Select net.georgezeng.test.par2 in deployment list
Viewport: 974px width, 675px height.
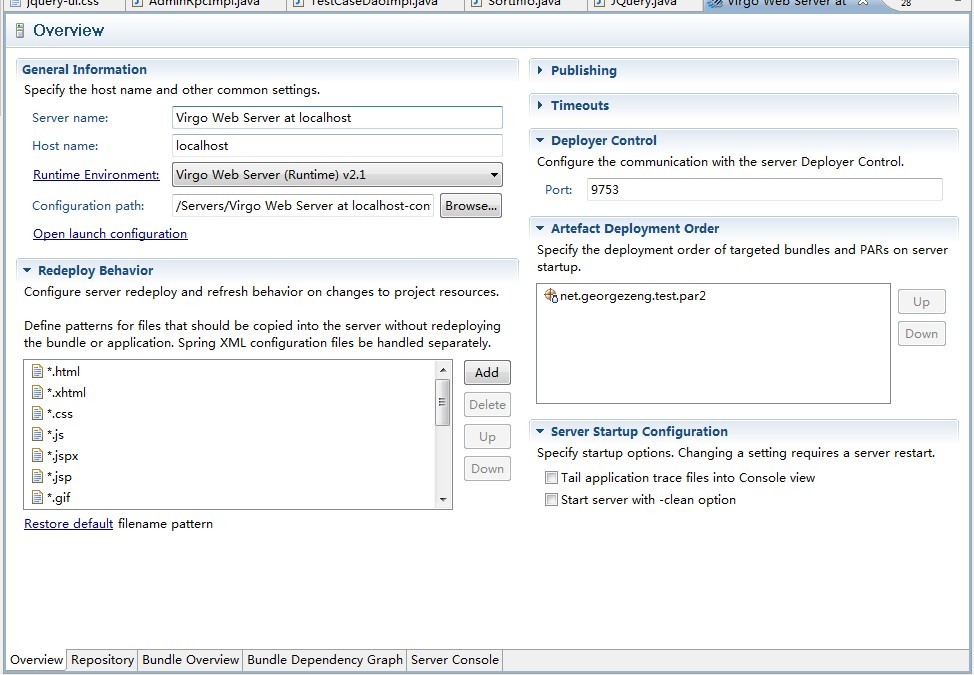click(x=632, y=296)
